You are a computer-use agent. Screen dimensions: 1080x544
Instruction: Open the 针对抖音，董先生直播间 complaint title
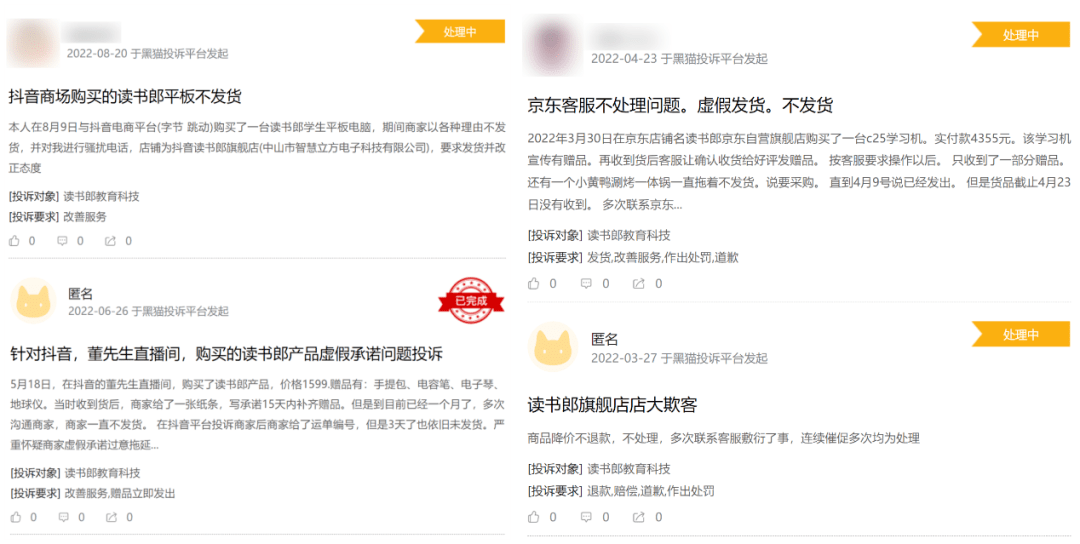point(226,354)
